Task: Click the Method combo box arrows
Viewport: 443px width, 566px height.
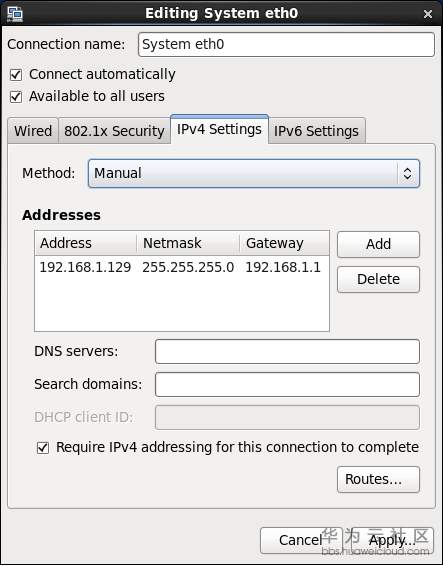Action: [408, 173]
